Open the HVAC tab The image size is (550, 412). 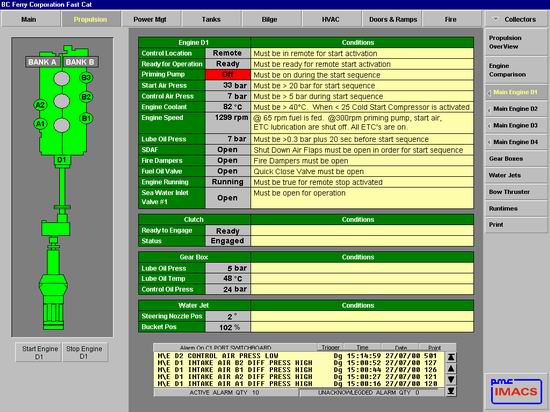[x=331, y=19]
